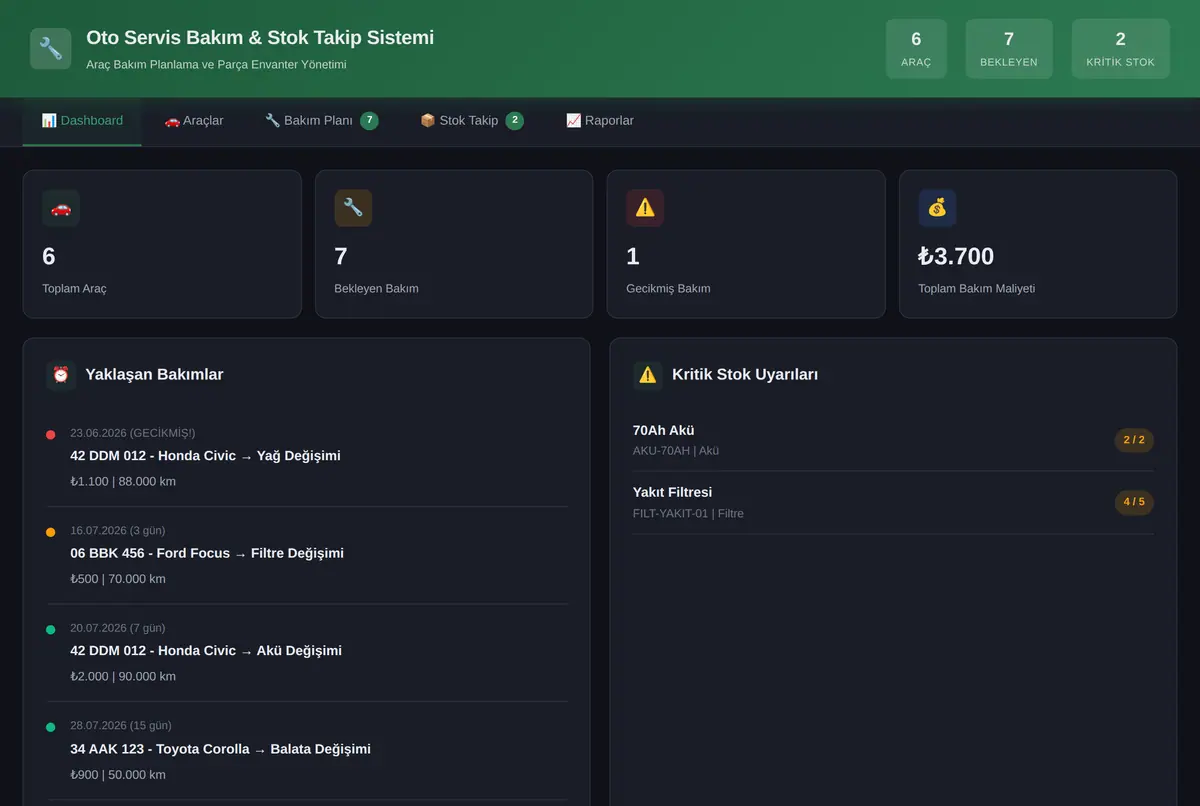1200x806 pixels.
Task: Click the 2 / 2 stock badge
Action: 1134,440
